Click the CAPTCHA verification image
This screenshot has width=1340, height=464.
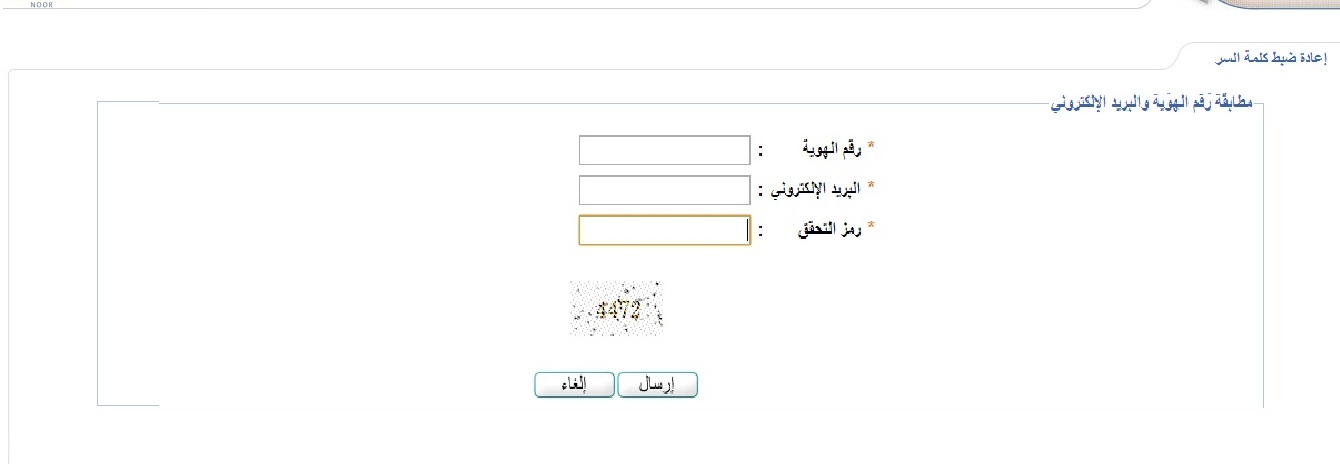tap(616, 308)
